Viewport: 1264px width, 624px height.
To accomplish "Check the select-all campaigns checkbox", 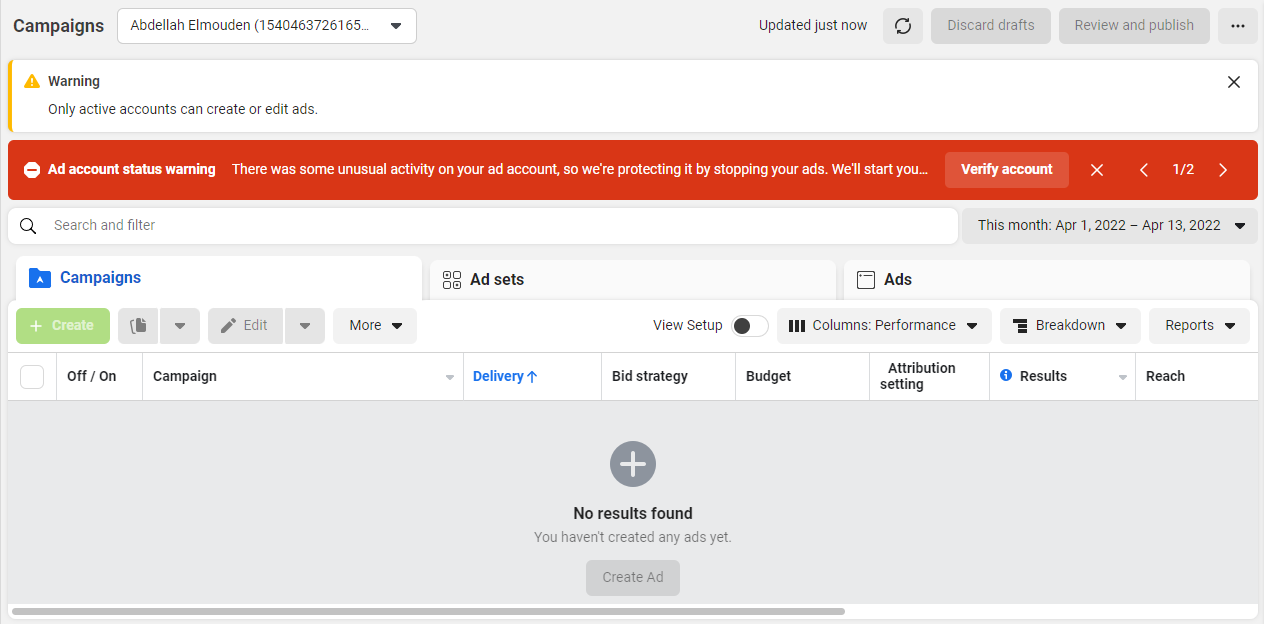I will [x=32, y=376].
